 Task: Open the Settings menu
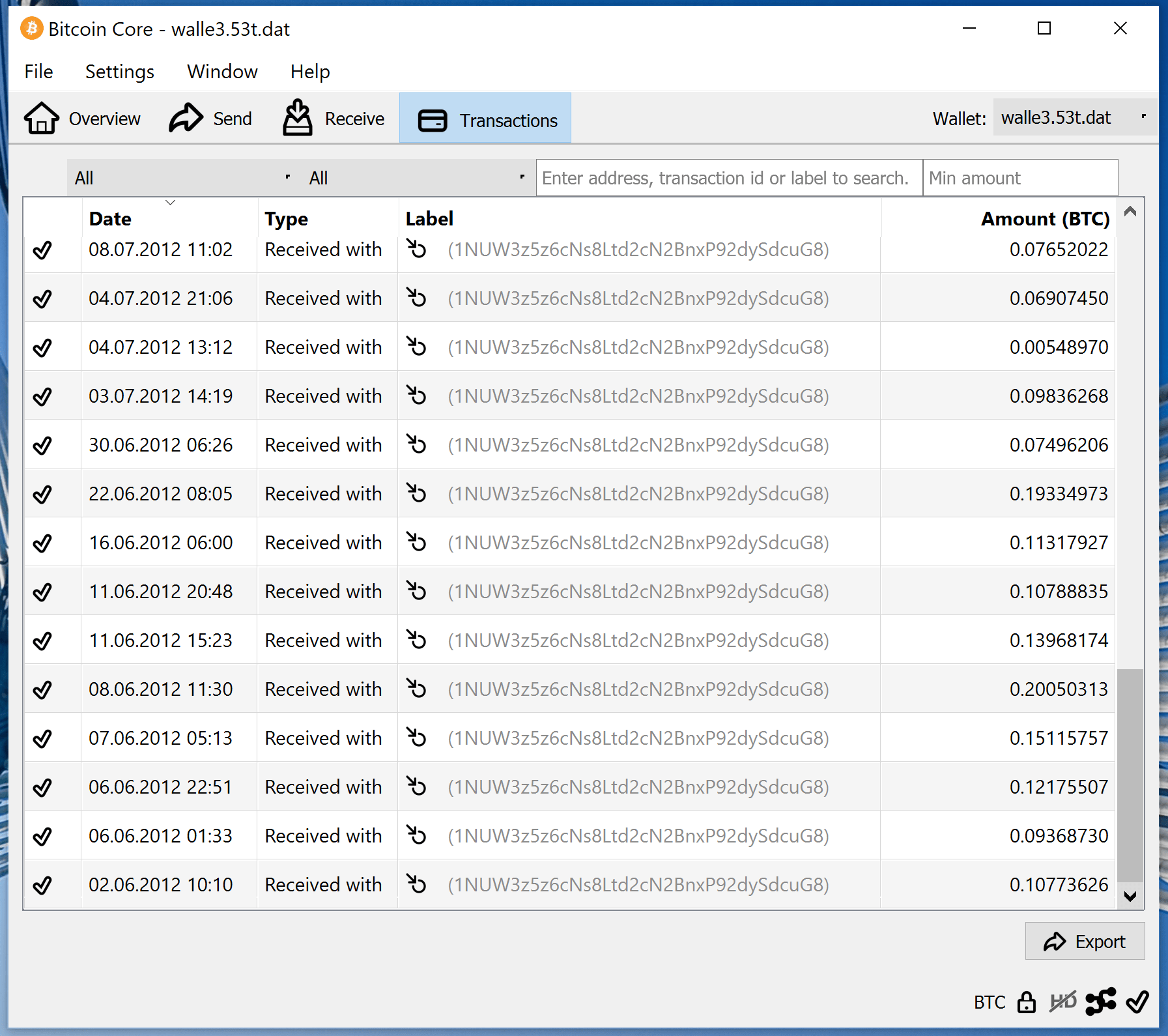[119, 72]
